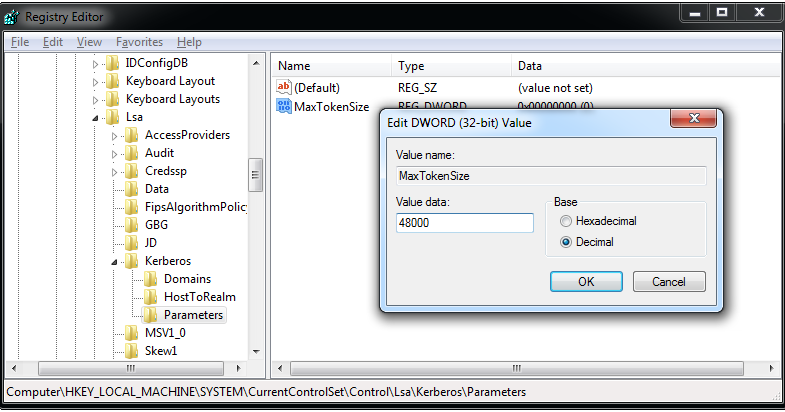The image size is (785, 412).
Task: Cancel the Edit DWORD dialog
Action: (x=669, y=282)
